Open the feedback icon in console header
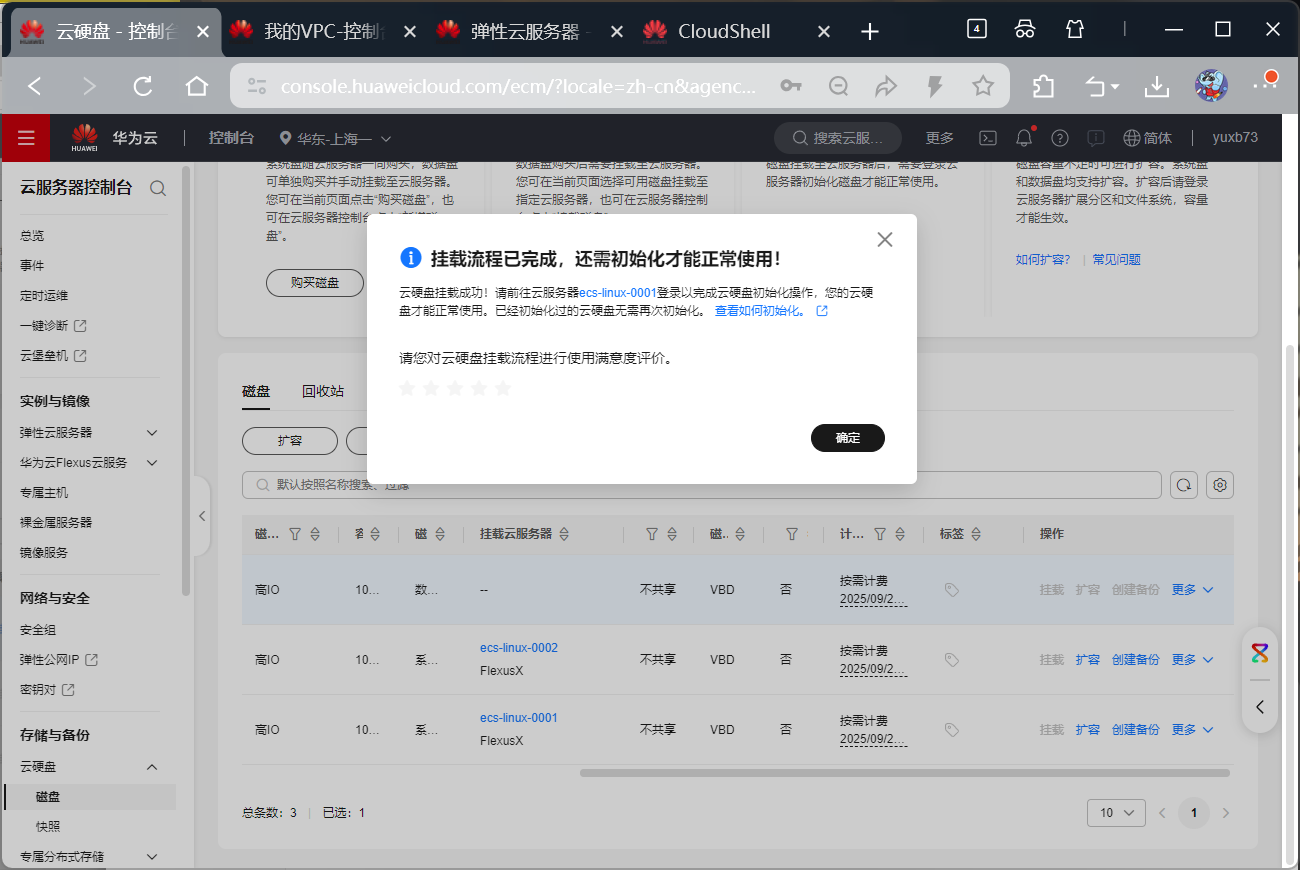This screenshot has width=1300, height=870. point(1096,138)
